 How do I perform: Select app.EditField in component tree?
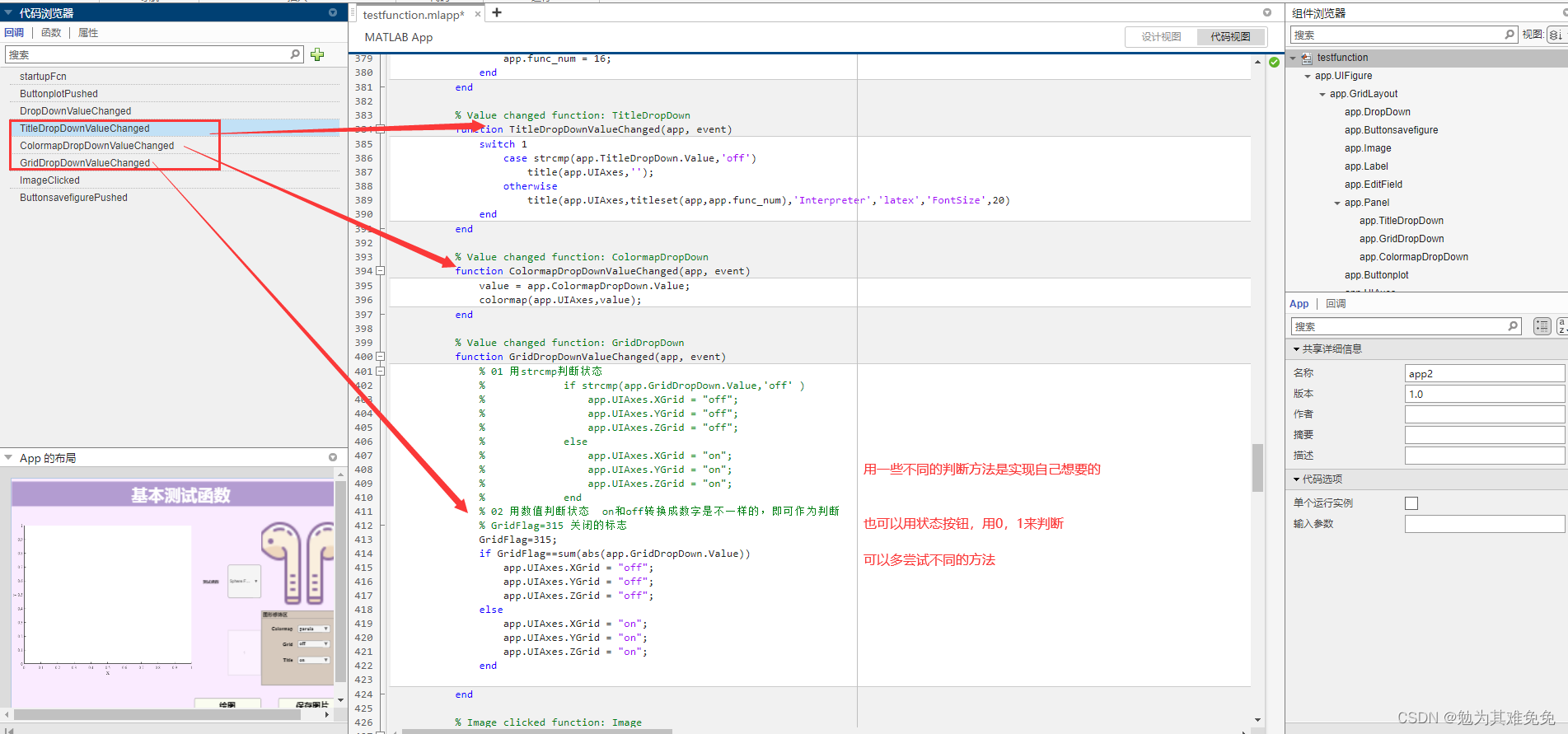pos(1373,185)
